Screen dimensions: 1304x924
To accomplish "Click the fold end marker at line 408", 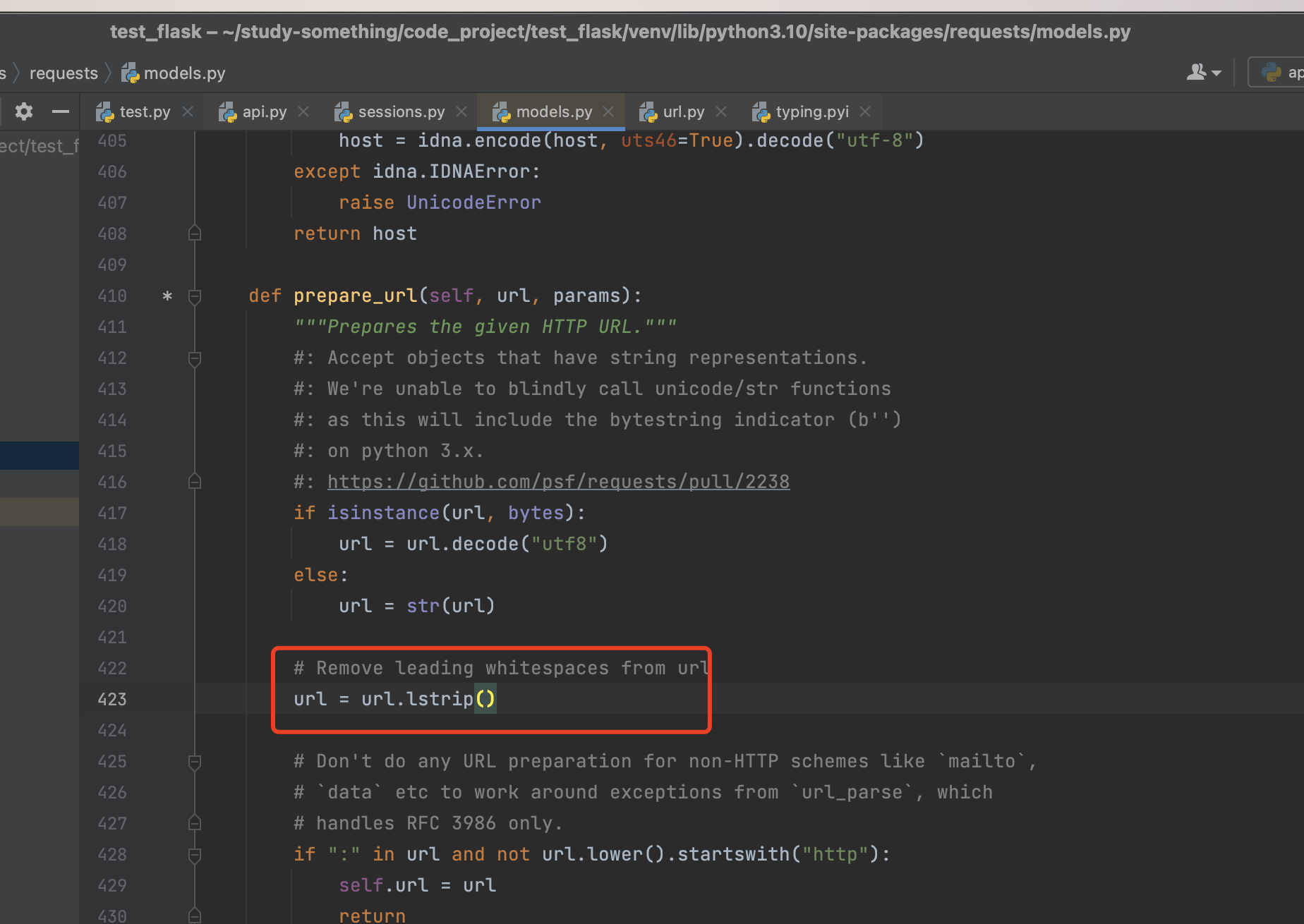I will 195,233.
